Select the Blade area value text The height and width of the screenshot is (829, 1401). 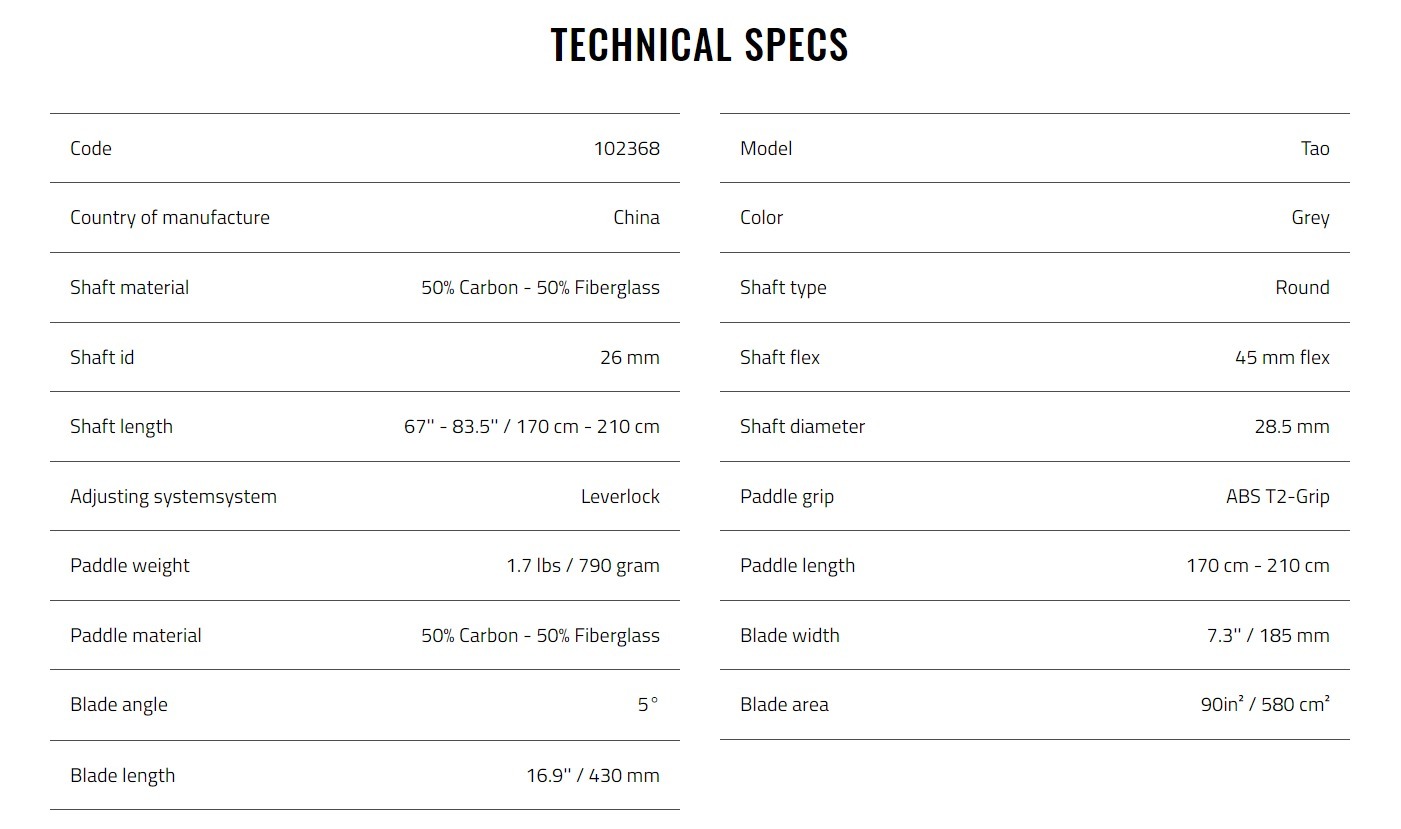click(x=1265, y=704)
